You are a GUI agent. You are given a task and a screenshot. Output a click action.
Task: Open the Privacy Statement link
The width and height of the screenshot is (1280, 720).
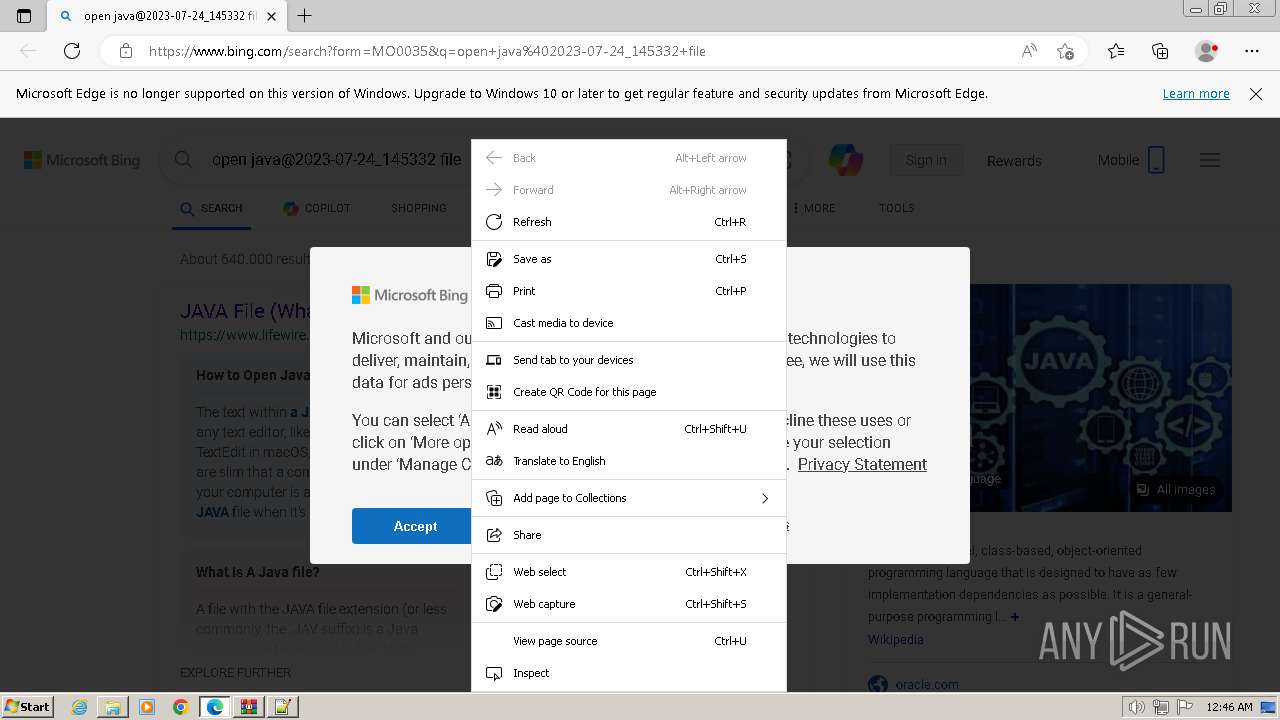tap(862, 464)
